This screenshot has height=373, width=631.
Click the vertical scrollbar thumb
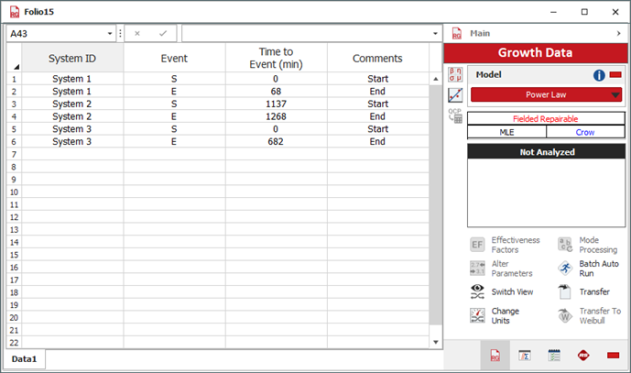(435, 204)
